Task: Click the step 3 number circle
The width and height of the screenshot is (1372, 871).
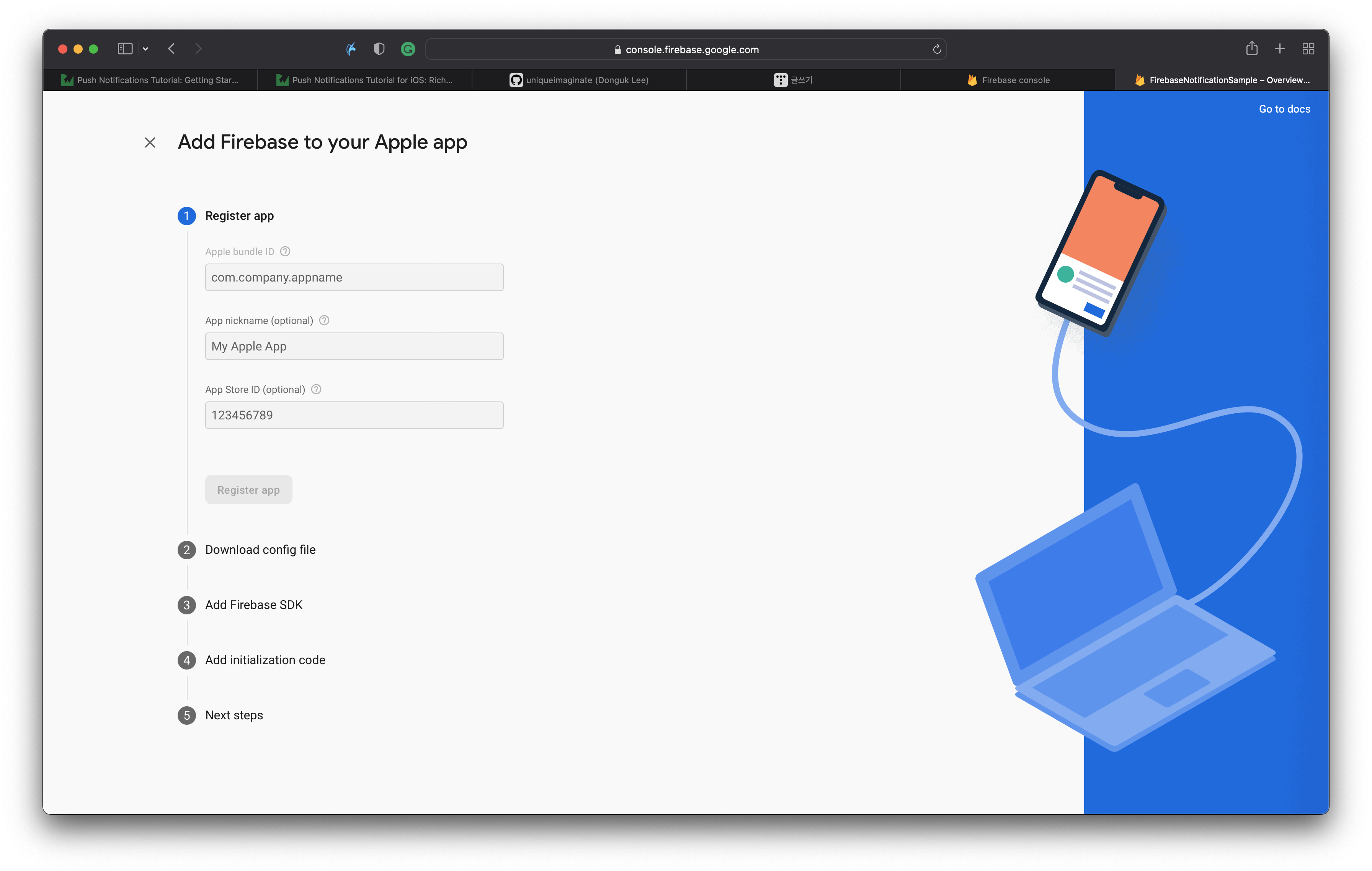Action: (186, 605)
